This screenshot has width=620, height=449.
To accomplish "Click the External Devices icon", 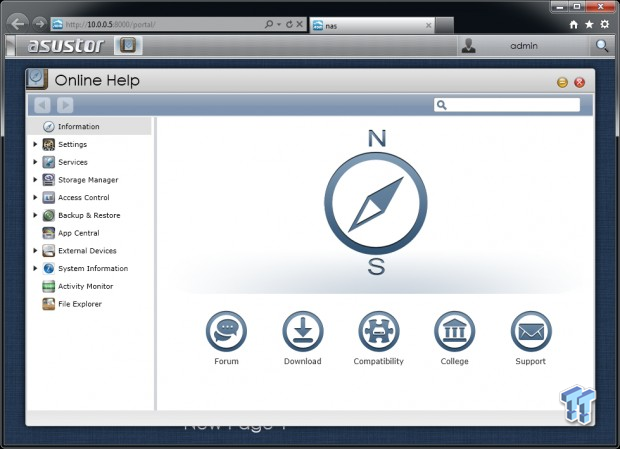I will 49,251.
